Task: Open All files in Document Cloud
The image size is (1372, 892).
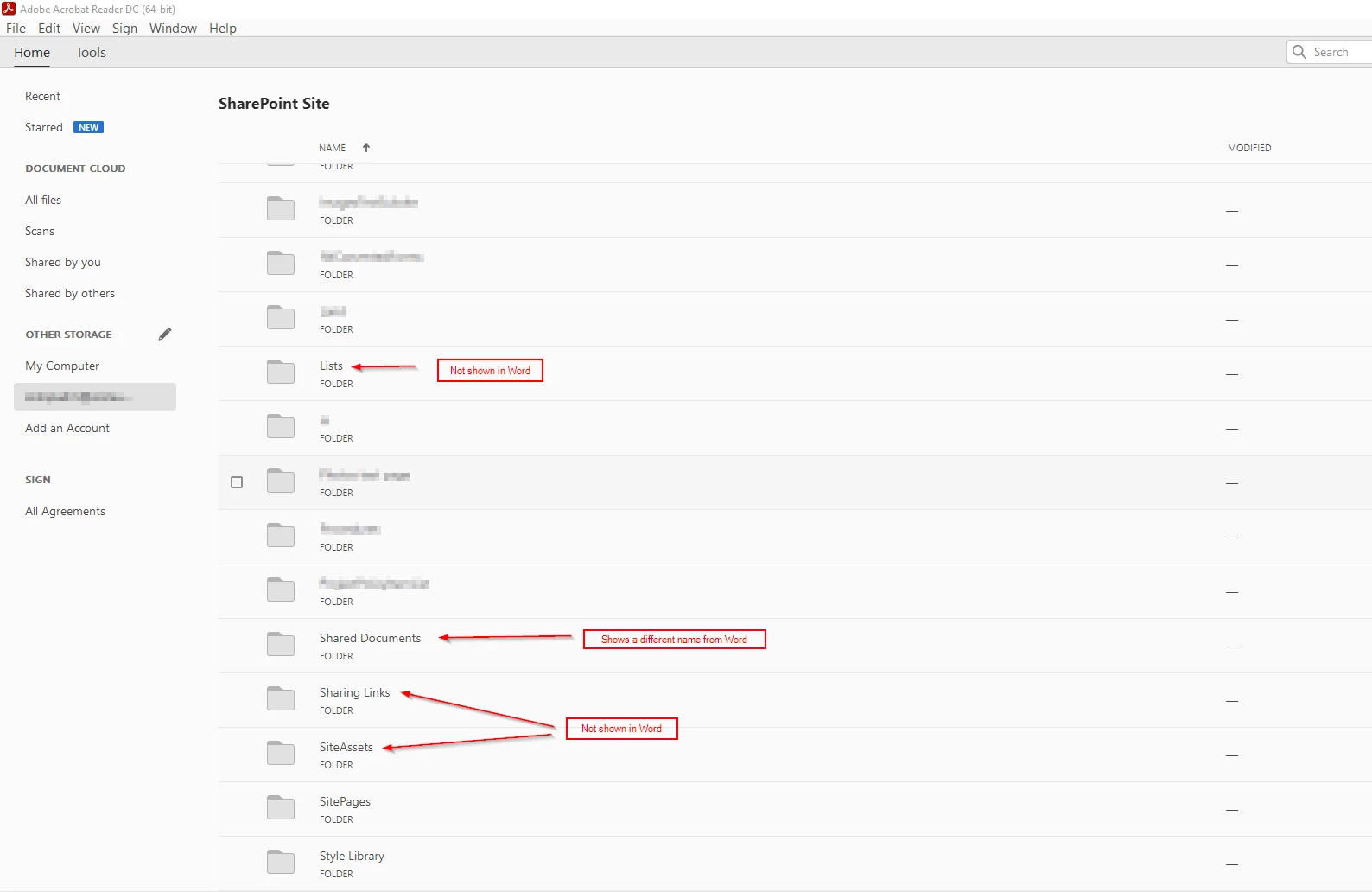Action: (43, 200)
